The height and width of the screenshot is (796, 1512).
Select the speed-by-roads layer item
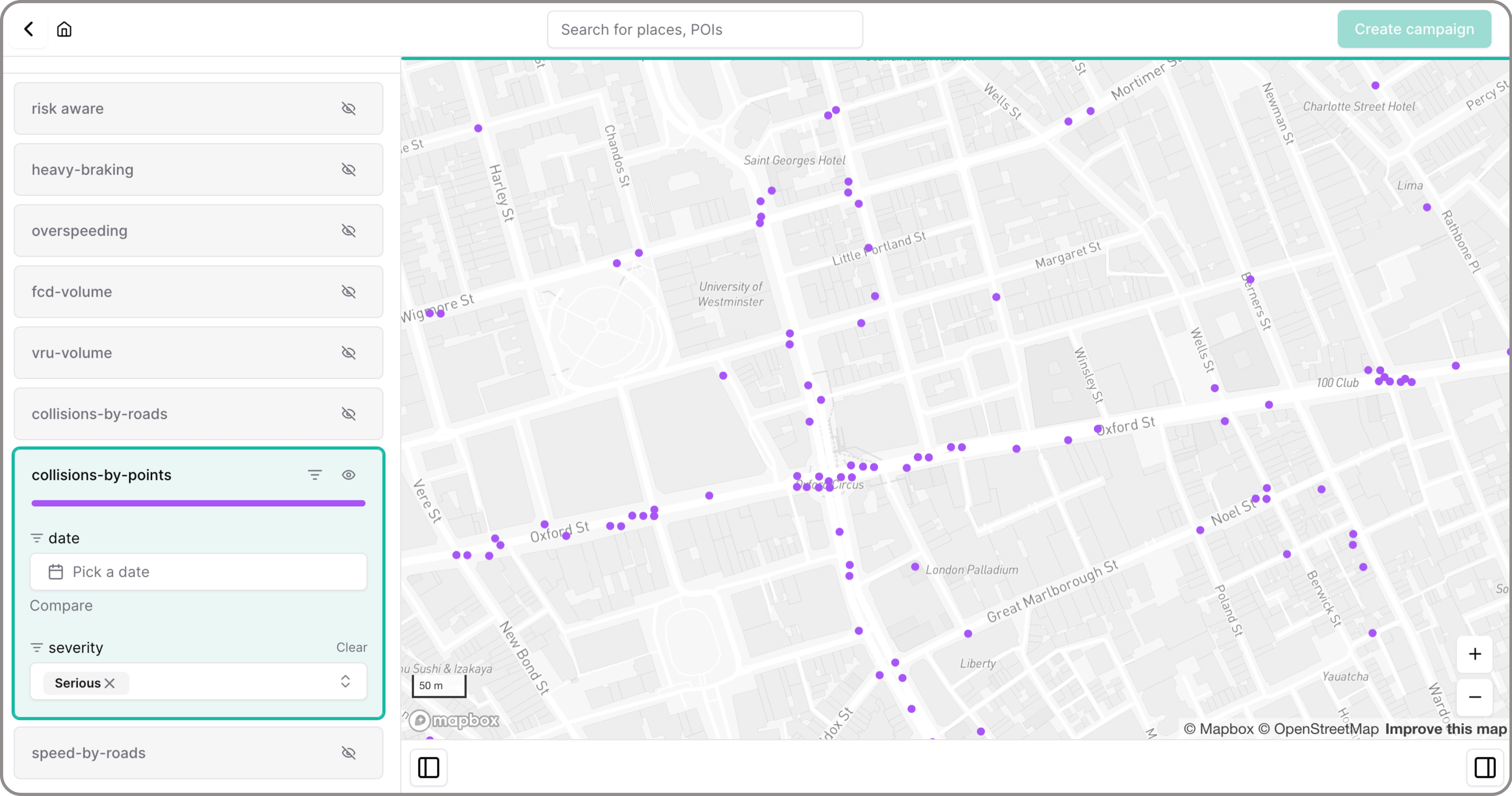coord(176,753)
